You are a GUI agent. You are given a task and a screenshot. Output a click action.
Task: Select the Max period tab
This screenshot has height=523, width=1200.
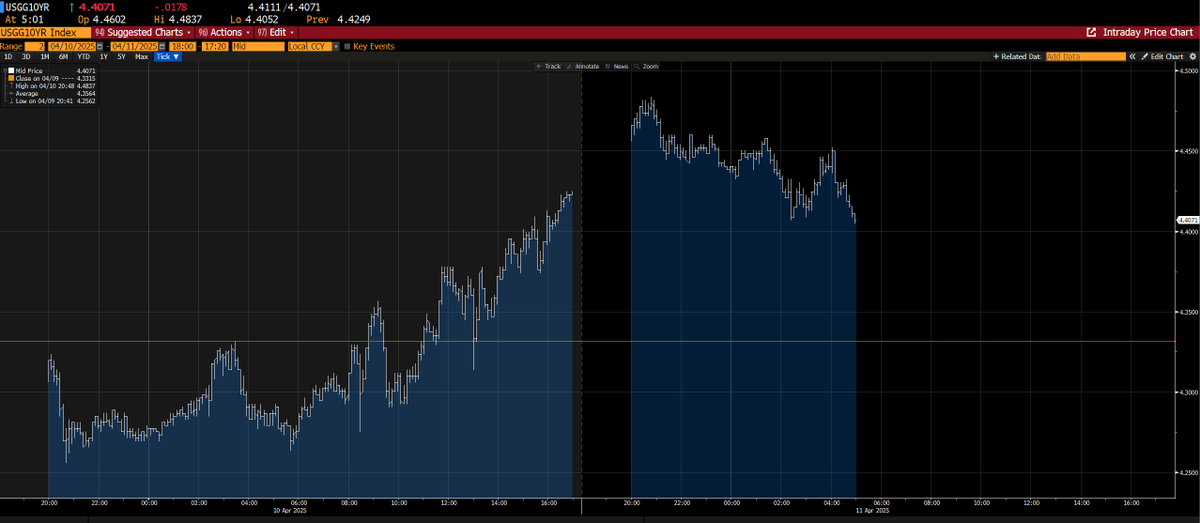[142, 57]
